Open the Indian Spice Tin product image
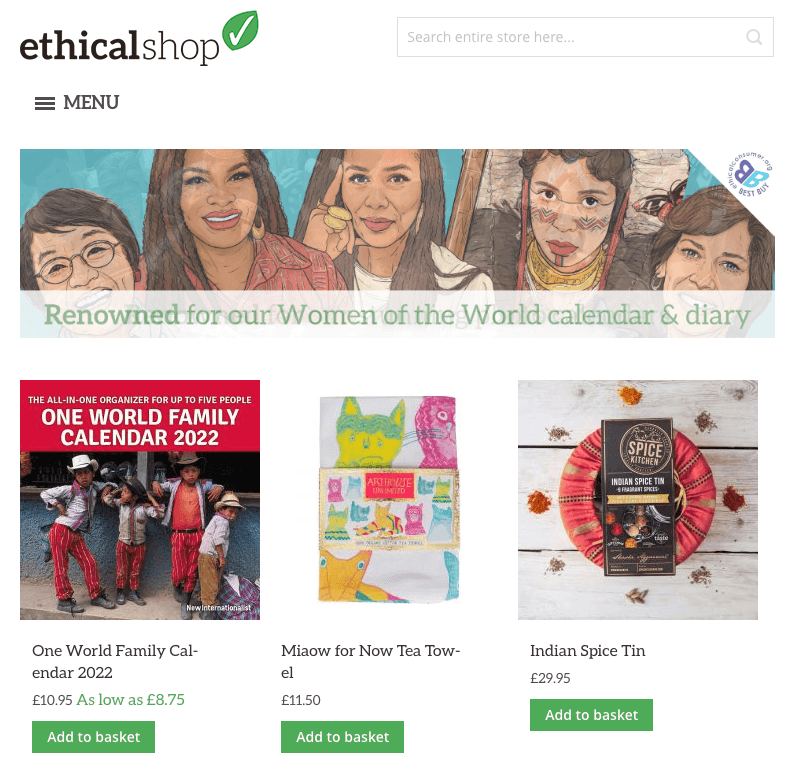 (638, 500)
